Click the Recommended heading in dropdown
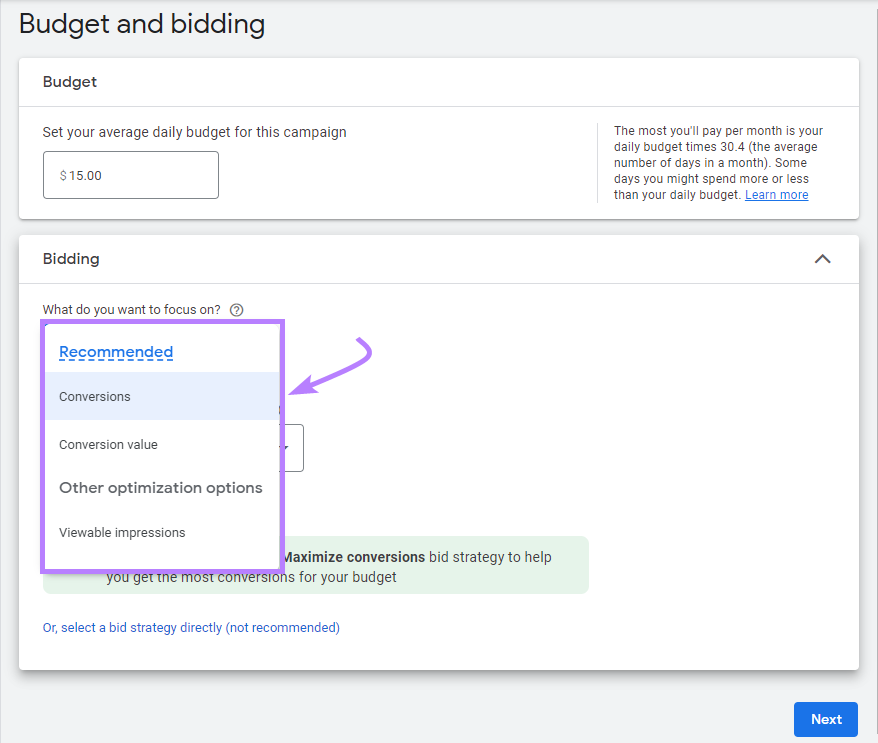Viewport: 878px width, 743px height. 116,352
